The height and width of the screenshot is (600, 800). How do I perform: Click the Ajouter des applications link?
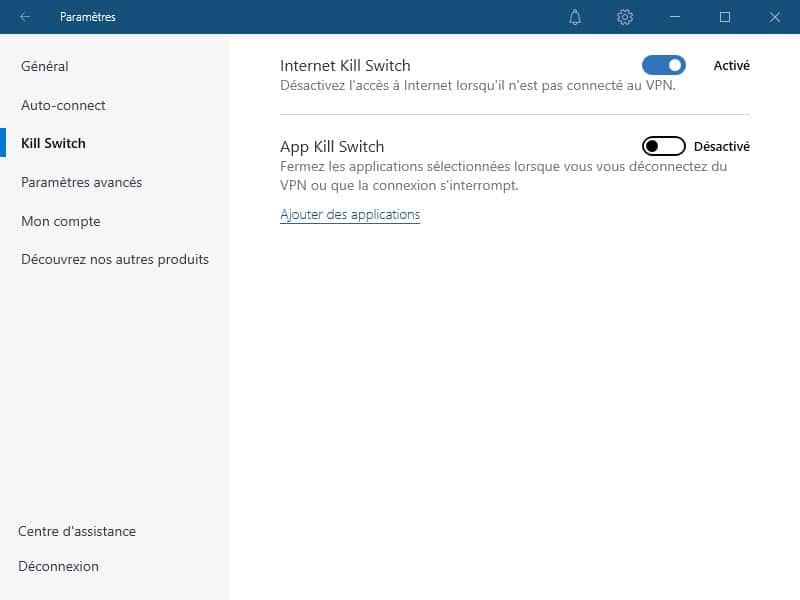(x=350, y=215)
